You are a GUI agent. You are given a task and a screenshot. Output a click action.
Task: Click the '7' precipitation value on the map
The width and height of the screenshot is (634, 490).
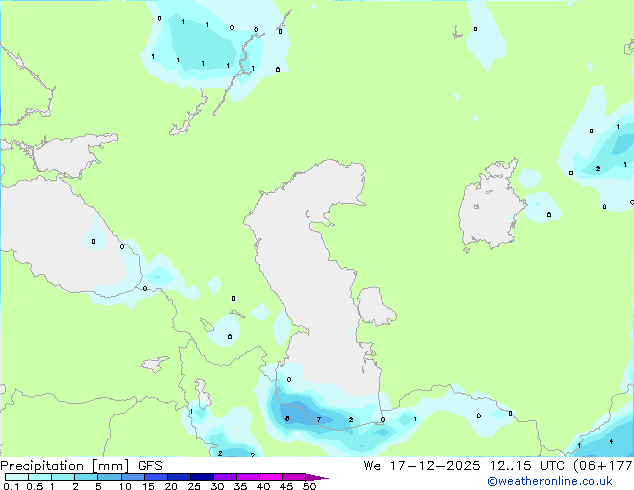tap(319, 419)
